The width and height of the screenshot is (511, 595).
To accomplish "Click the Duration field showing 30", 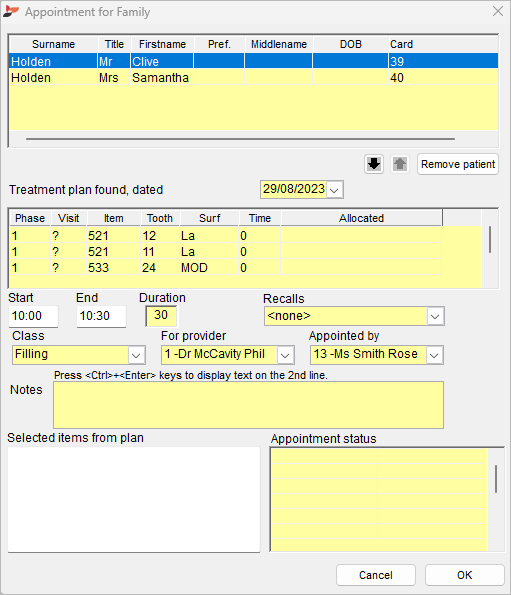I will click(x=161, y=316).
